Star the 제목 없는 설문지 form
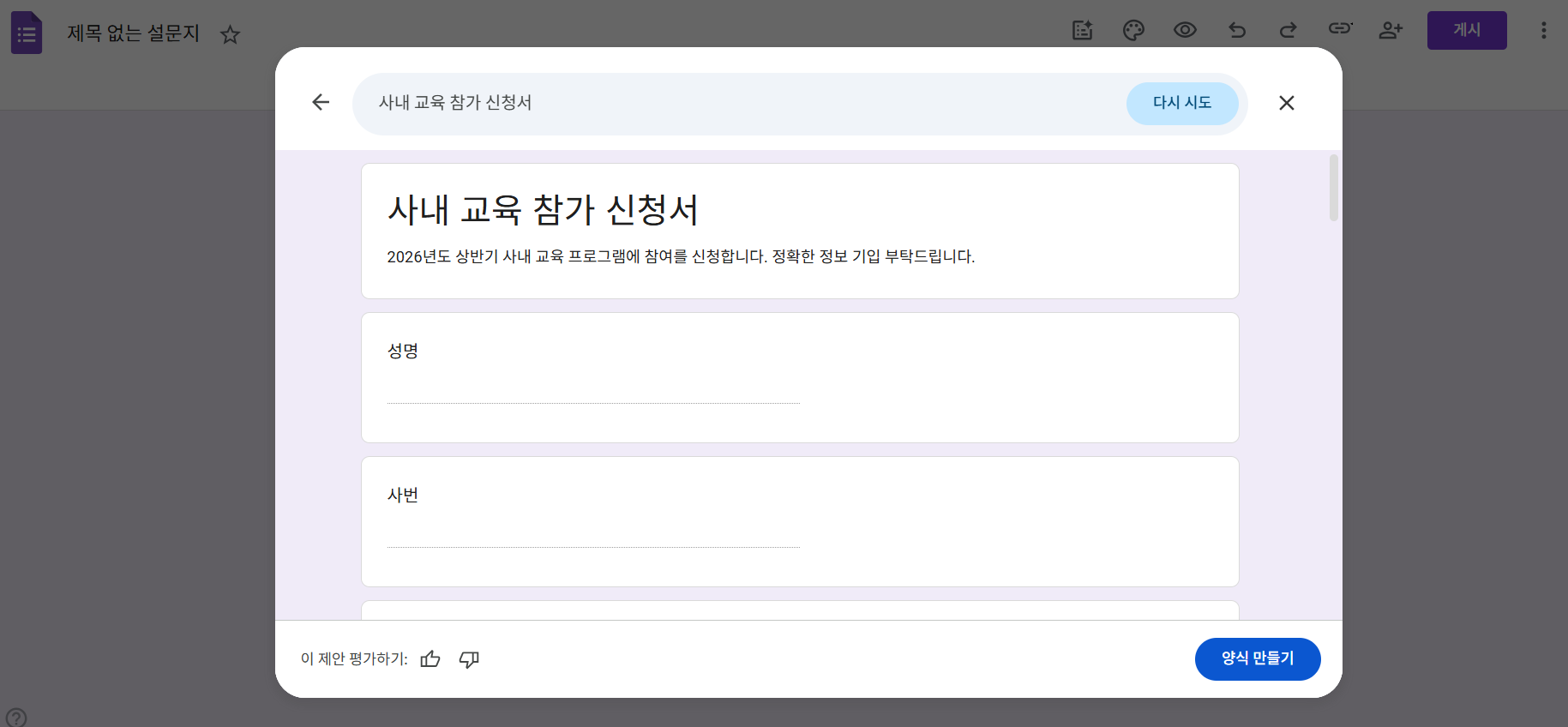The image size is (1568, 727). pyautogui.click(x=230, y=34)
